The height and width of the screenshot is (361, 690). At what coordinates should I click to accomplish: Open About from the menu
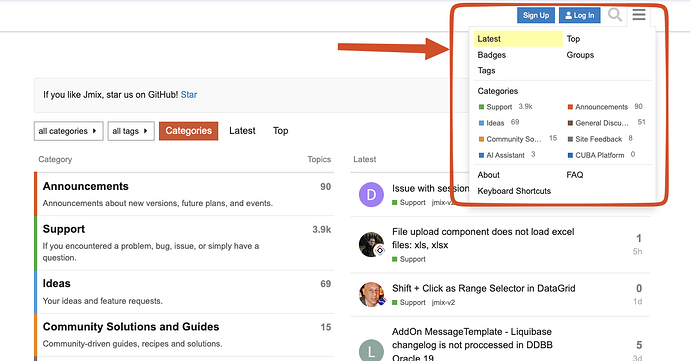pyautogui.click(x=488, y=175)
